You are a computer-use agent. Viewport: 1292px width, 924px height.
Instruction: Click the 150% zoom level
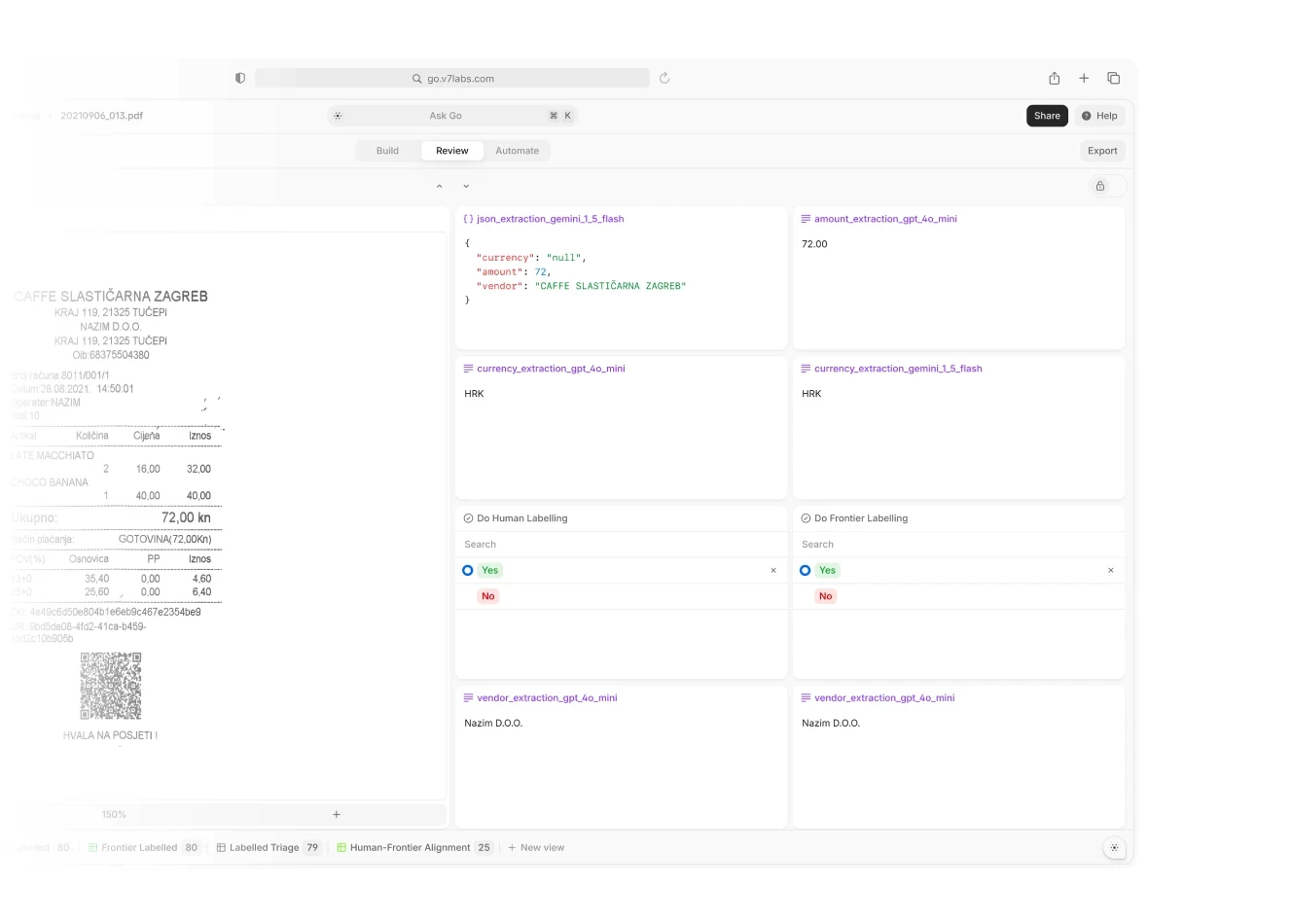(x=114, y=815)
